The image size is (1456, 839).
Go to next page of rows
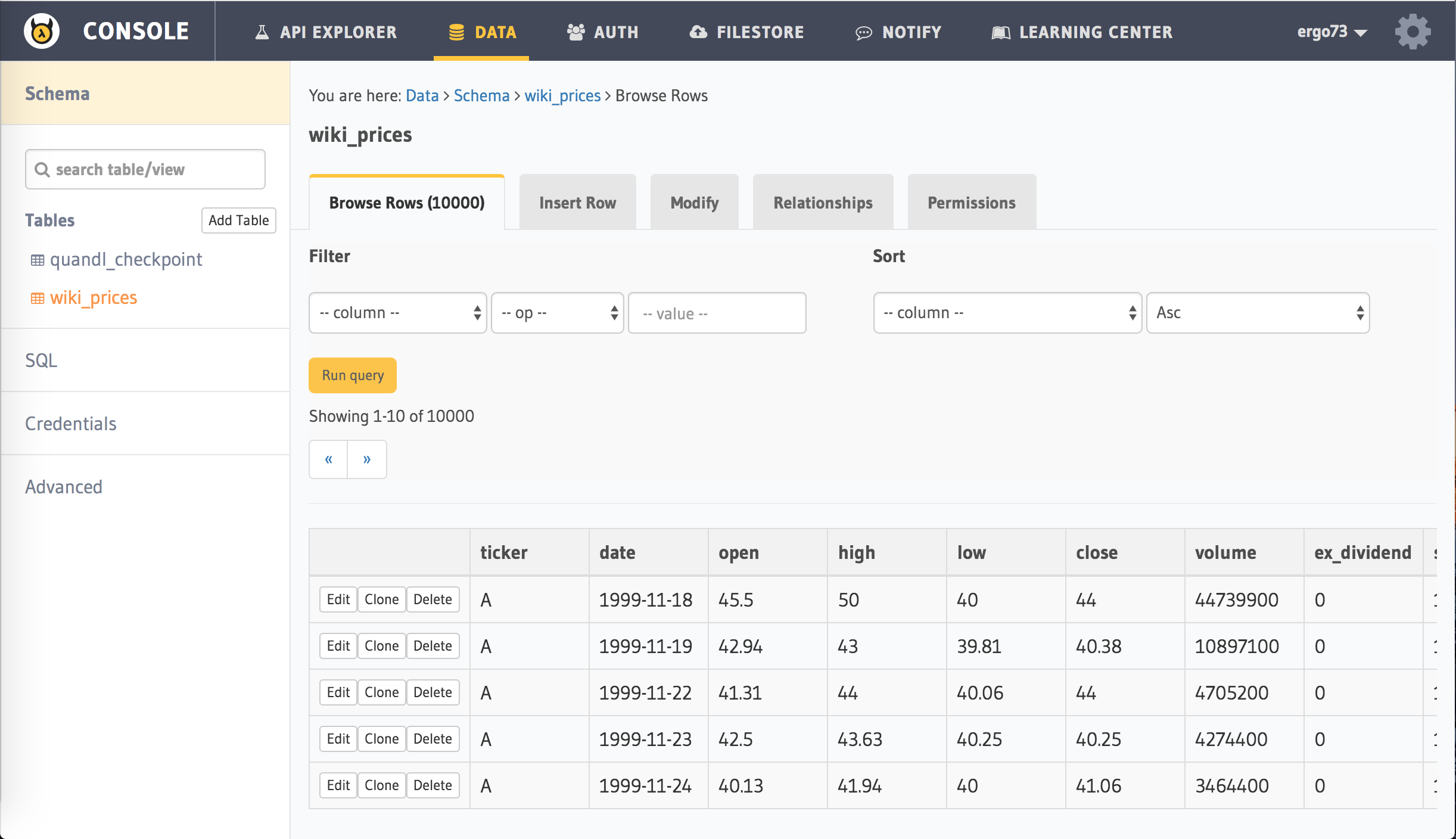(367, 459)
